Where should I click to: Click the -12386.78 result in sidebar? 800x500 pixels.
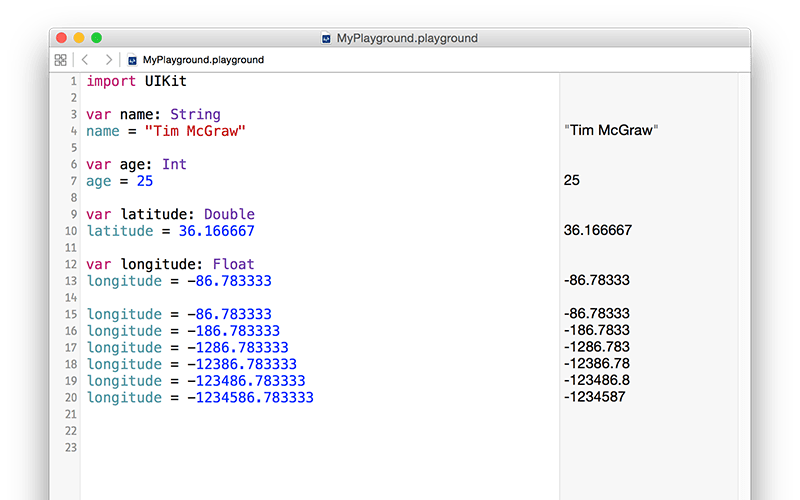tap(596, 363)
